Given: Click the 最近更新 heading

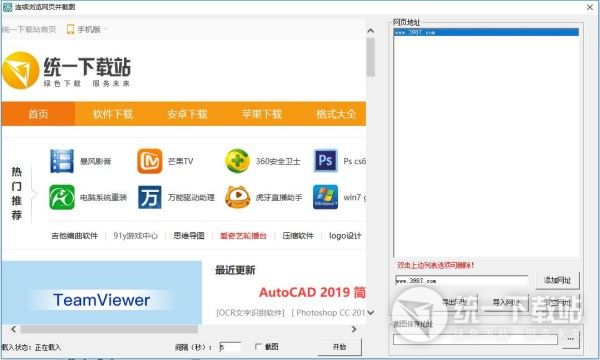Looking at the screenshot, I should [235, 270].
